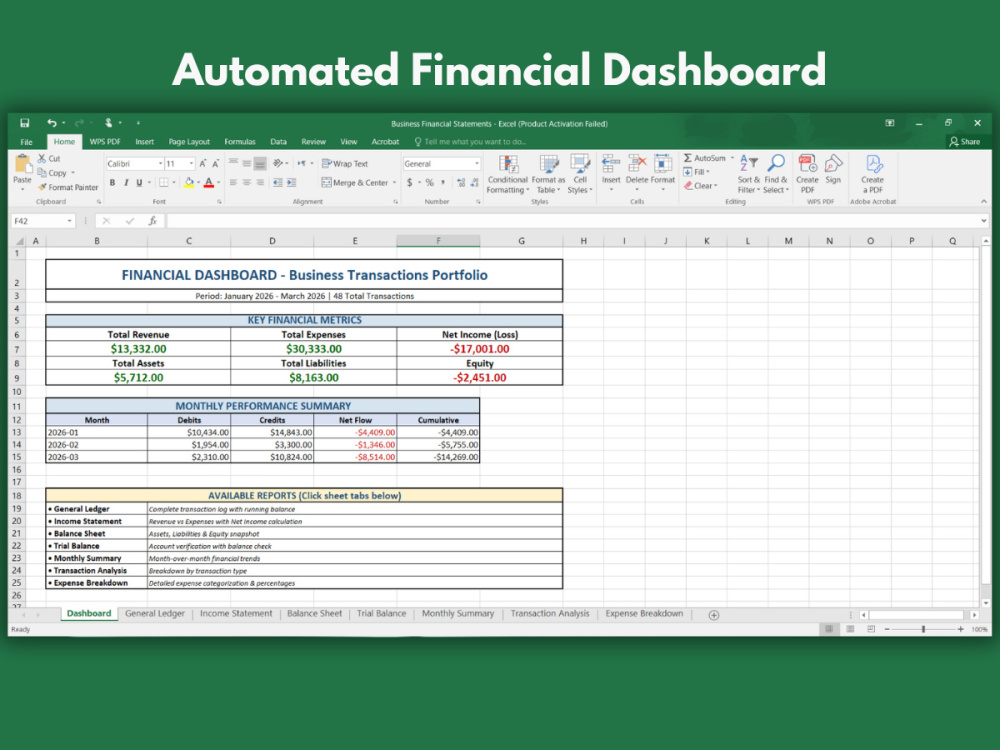Open Sort & Filter menu
This screenshot has height=750, width=1000.
click(x=748, y=174)
